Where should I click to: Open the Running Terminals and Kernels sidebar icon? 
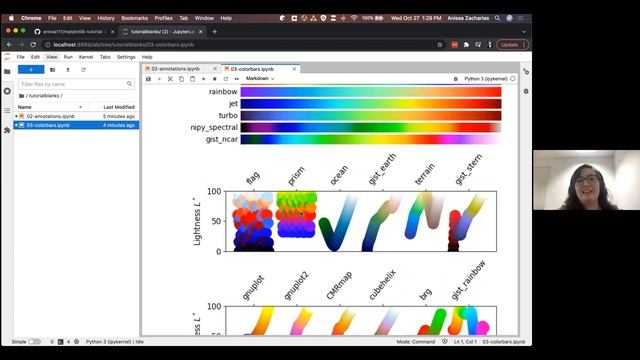(x=7, y=91)
